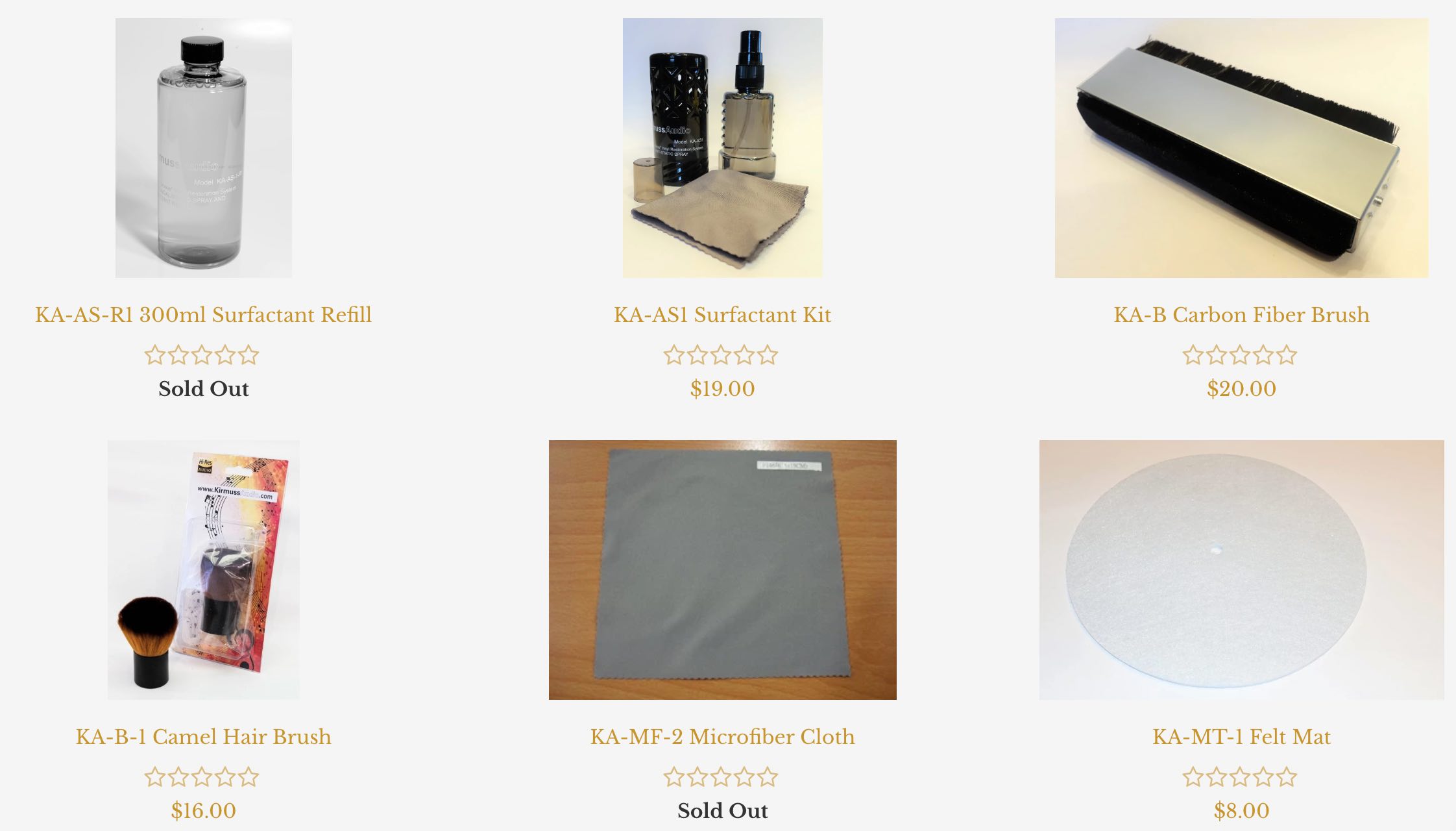Viewport: 1456px width, 831px height.
Task: Click the KA-AS-R1 300ml Surfactant Refill title
Action: (x=204, y=315)
